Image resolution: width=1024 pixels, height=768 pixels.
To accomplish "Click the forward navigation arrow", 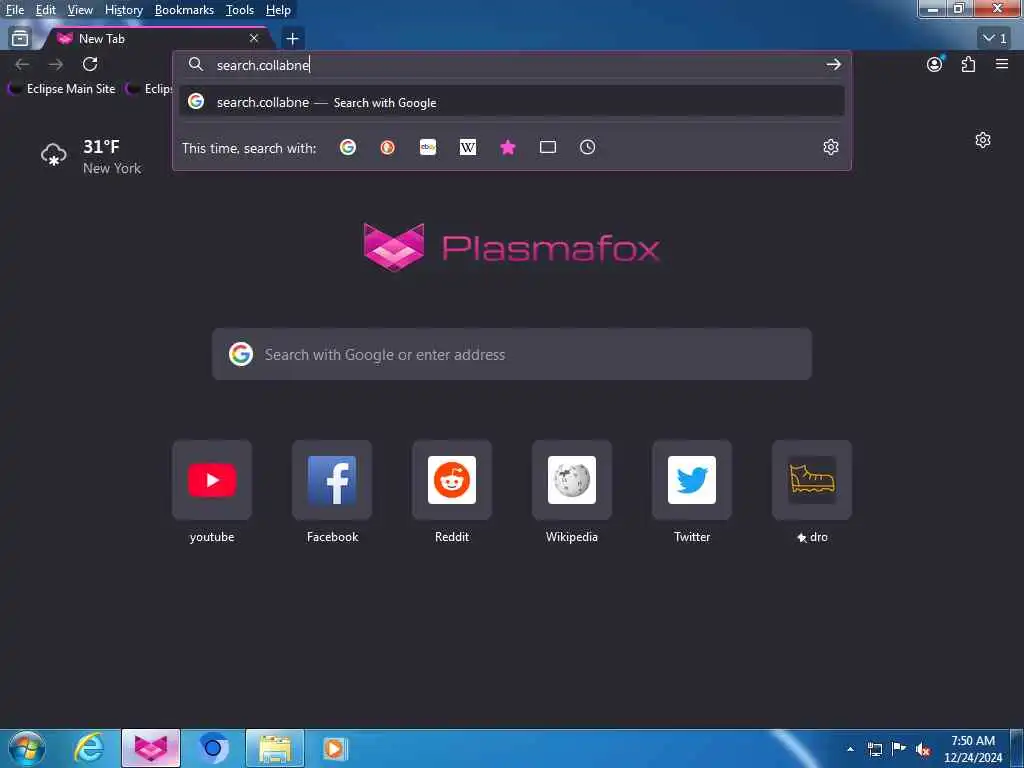I will click(x=56, y=64).
